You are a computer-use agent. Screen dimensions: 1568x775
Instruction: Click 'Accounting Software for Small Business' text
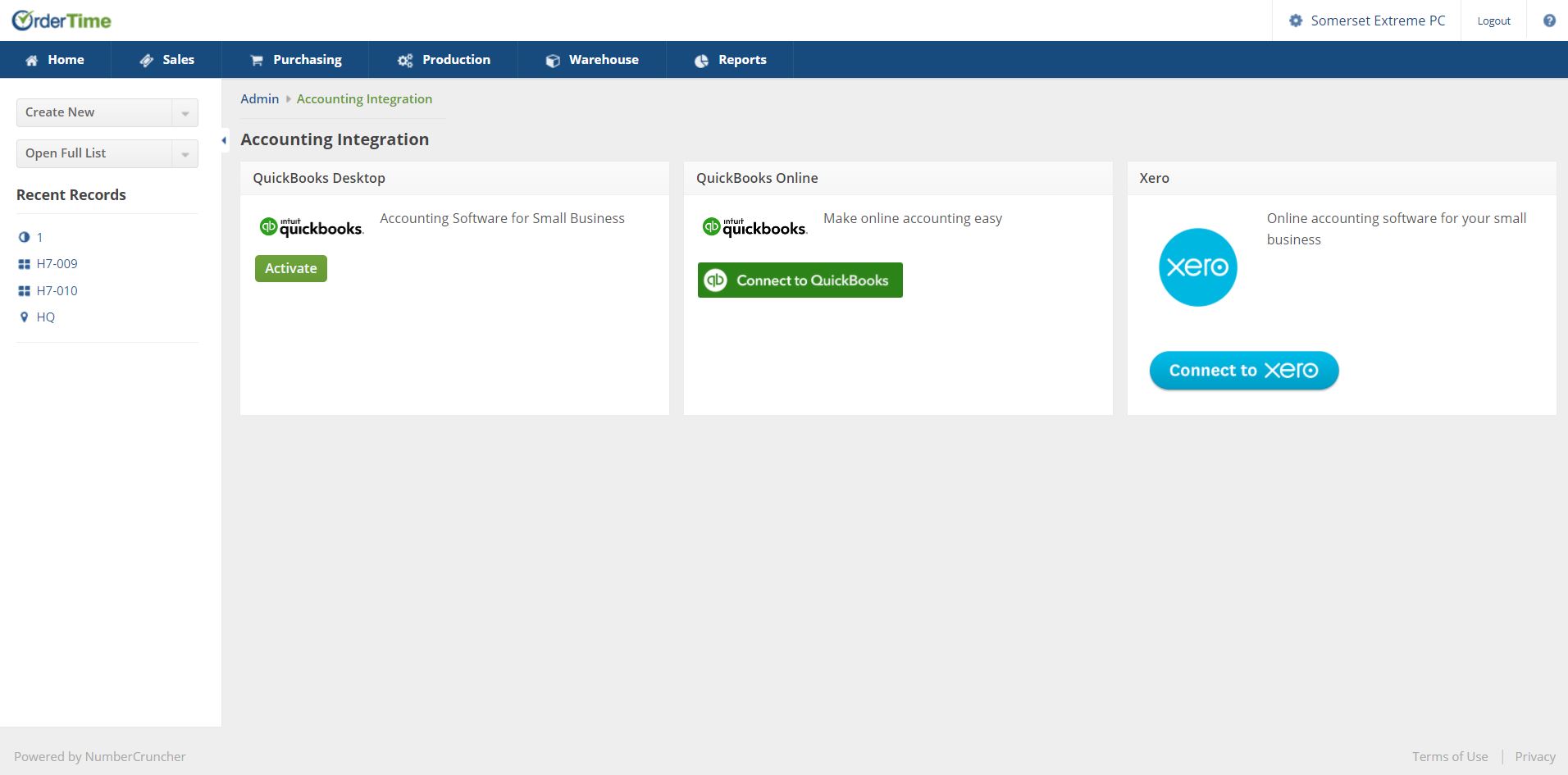click(502, 218)
